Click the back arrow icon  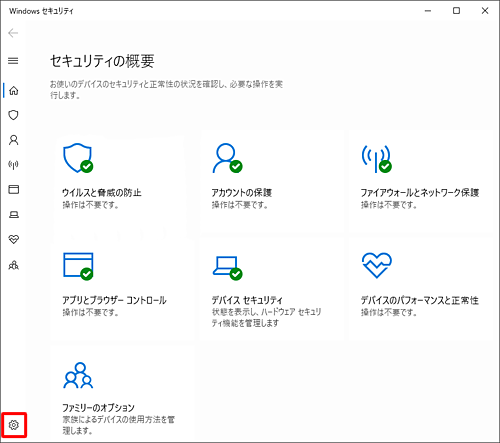[x=13, y=33]
